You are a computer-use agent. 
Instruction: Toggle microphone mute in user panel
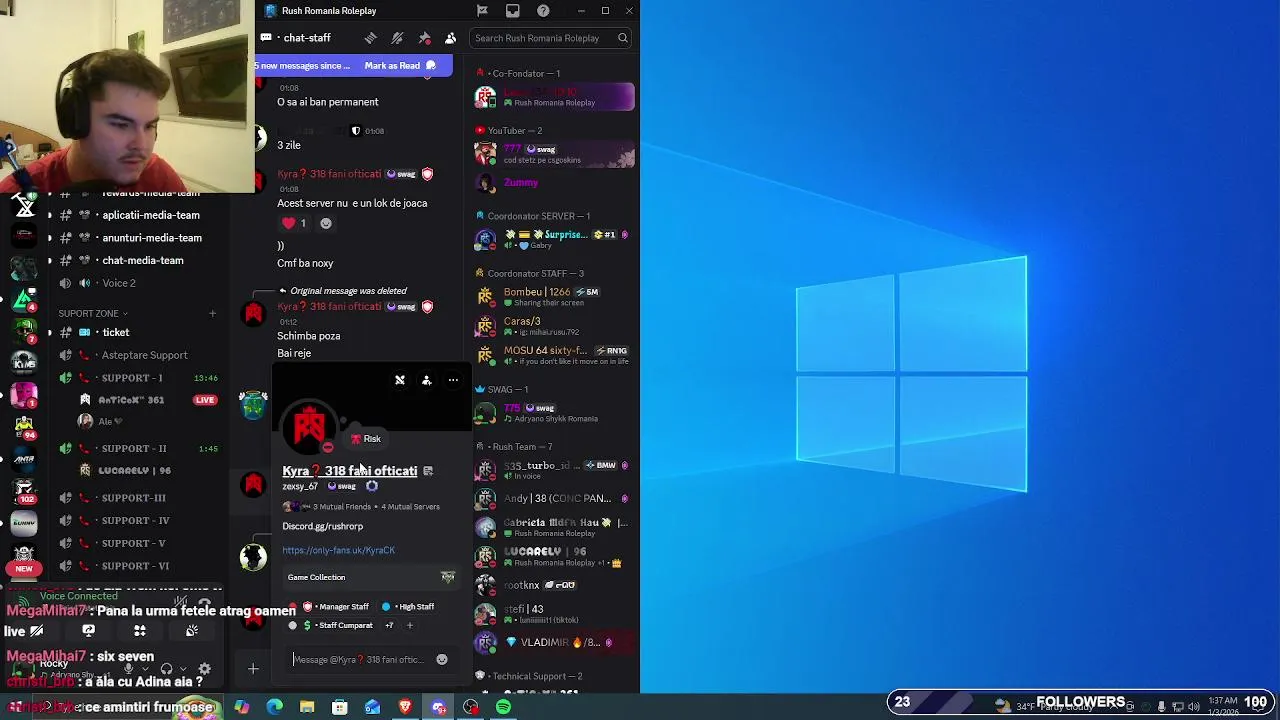pyautogui.click(x=128, y=669)
